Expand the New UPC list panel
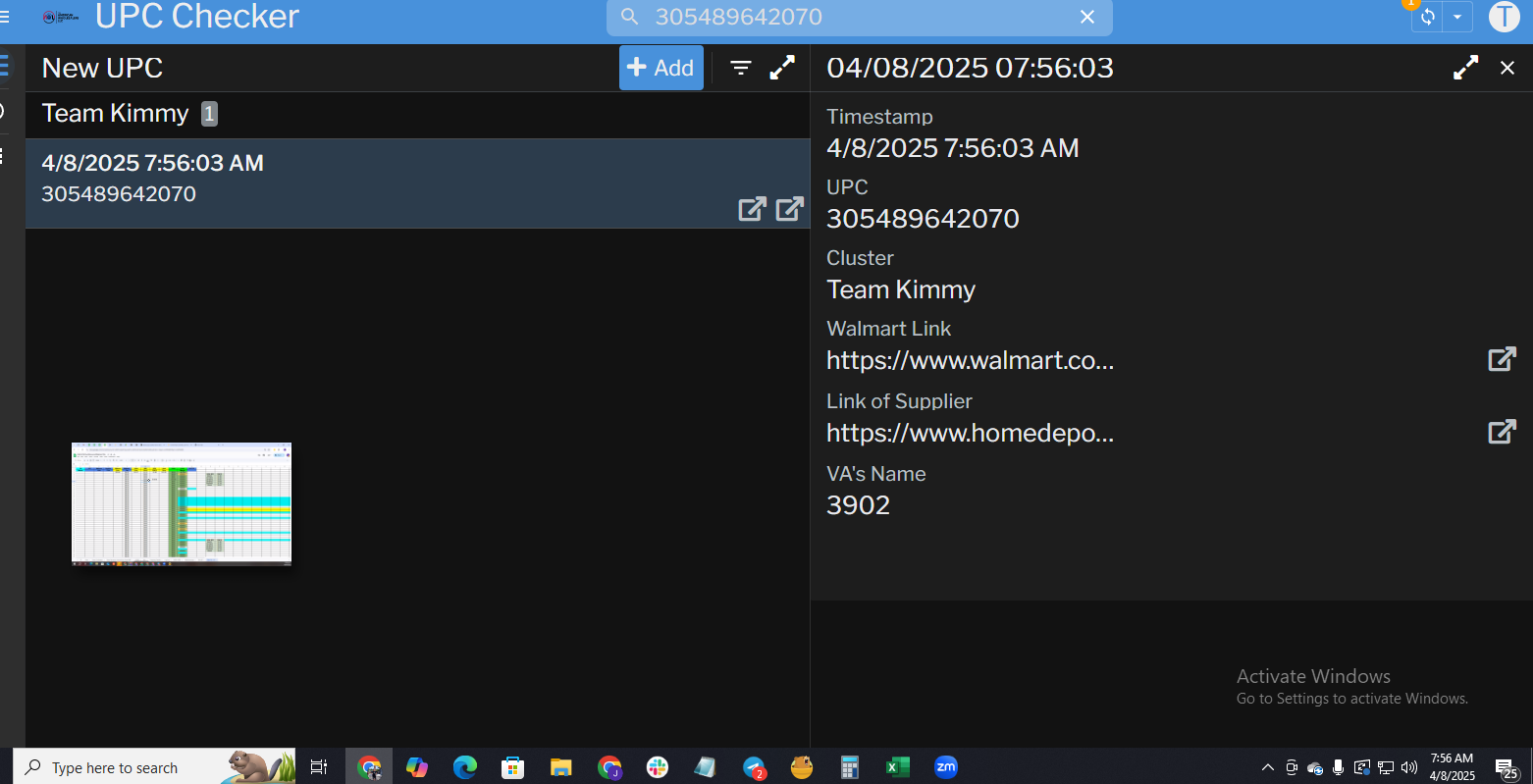 point(782,68)
